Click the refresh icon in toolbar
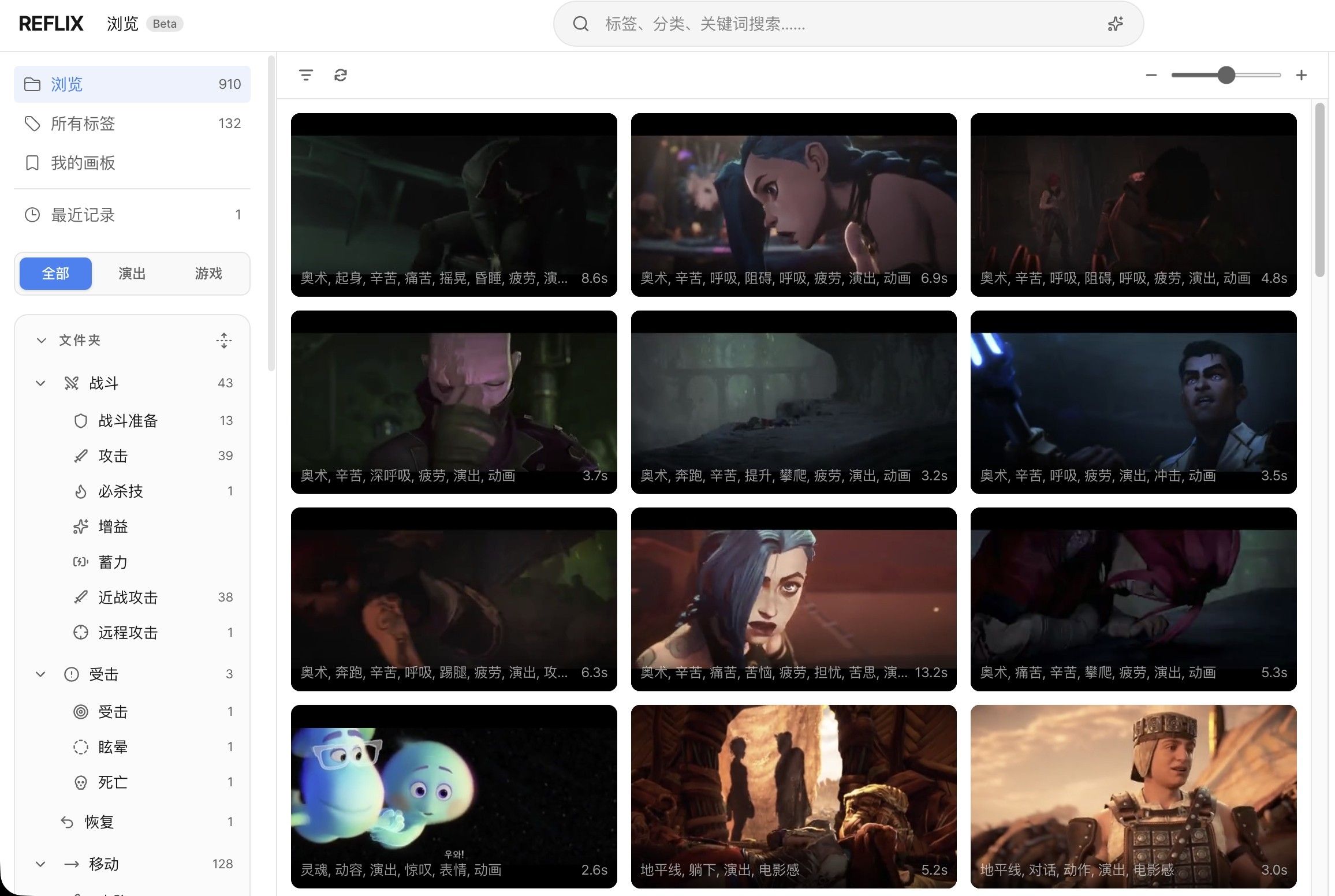This screenshot has width=1335, height=896. pyautogui.click(x=341, y=75)
